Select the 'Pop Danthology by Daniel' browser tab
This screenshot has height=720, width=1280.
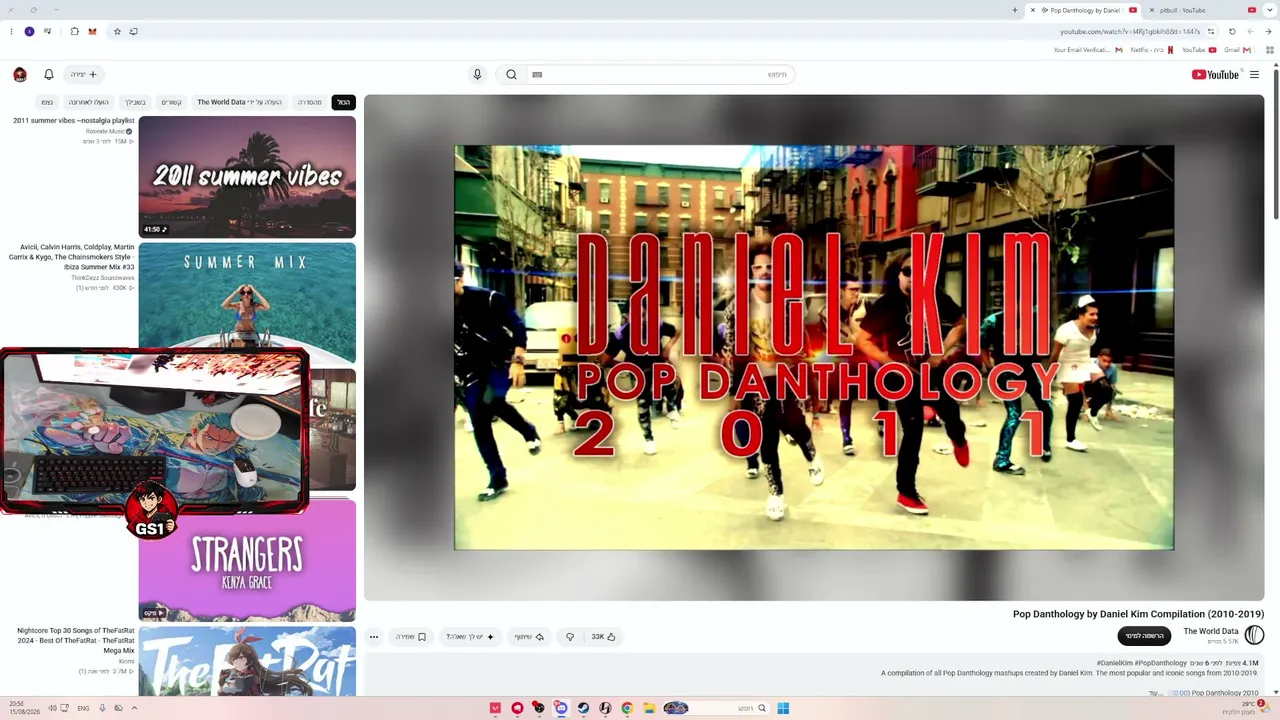click(x=1083, y=10)
